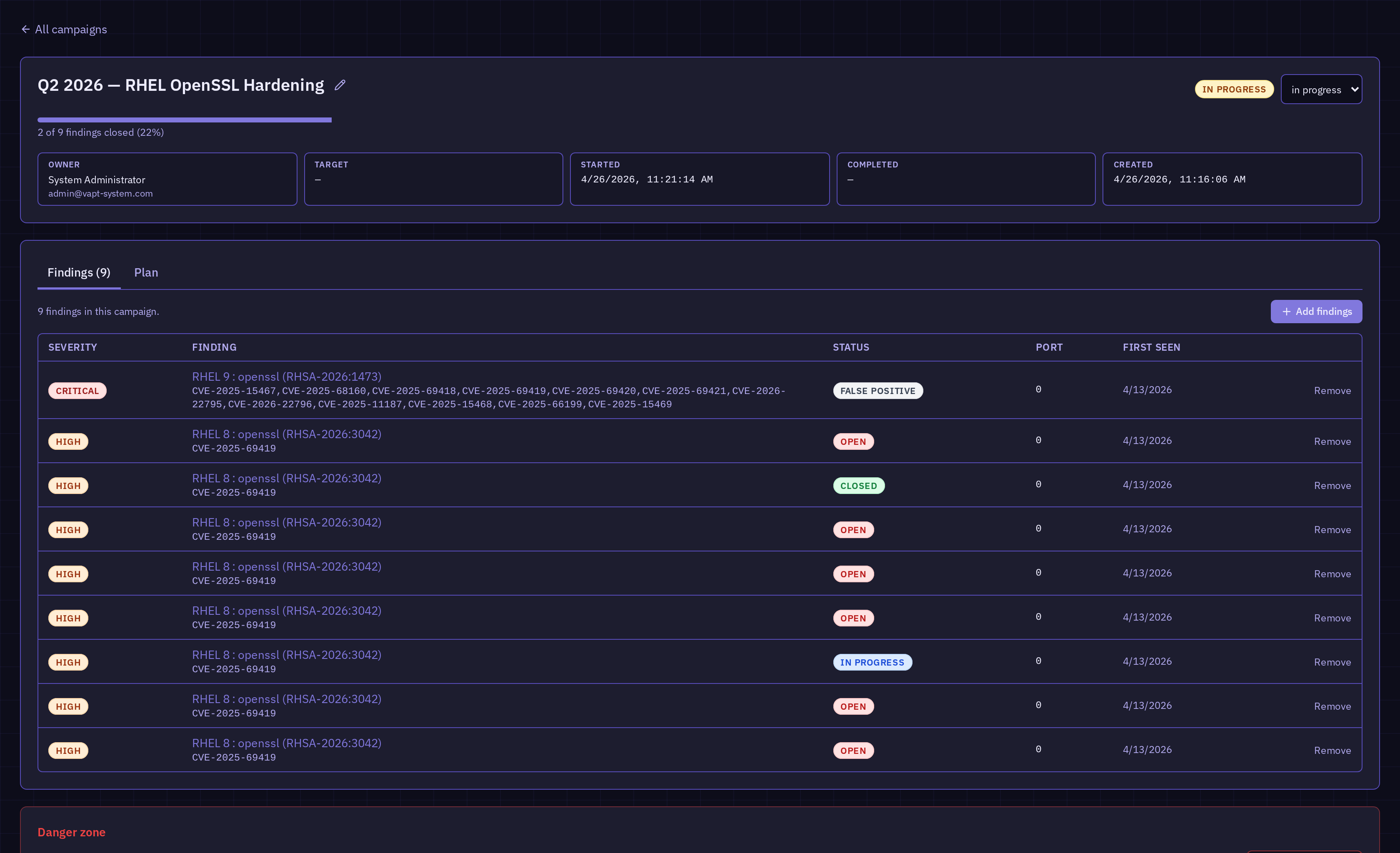
Task: Open the RHEL 9 openssl RHSA-2026:1473 finding
Action: pos(286,377)
